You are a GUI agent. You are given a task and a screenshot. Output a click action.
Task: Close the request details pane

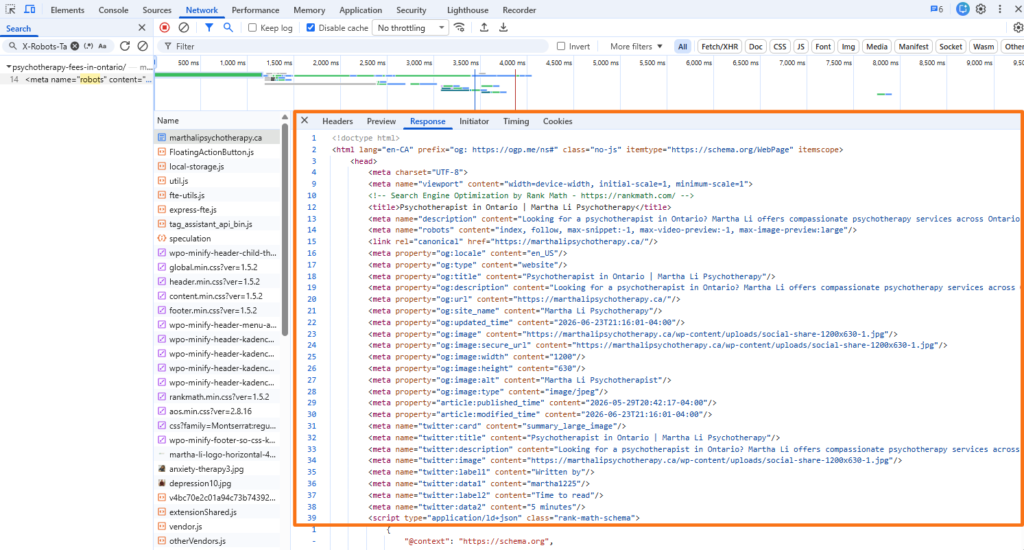[x=304, y=121]
